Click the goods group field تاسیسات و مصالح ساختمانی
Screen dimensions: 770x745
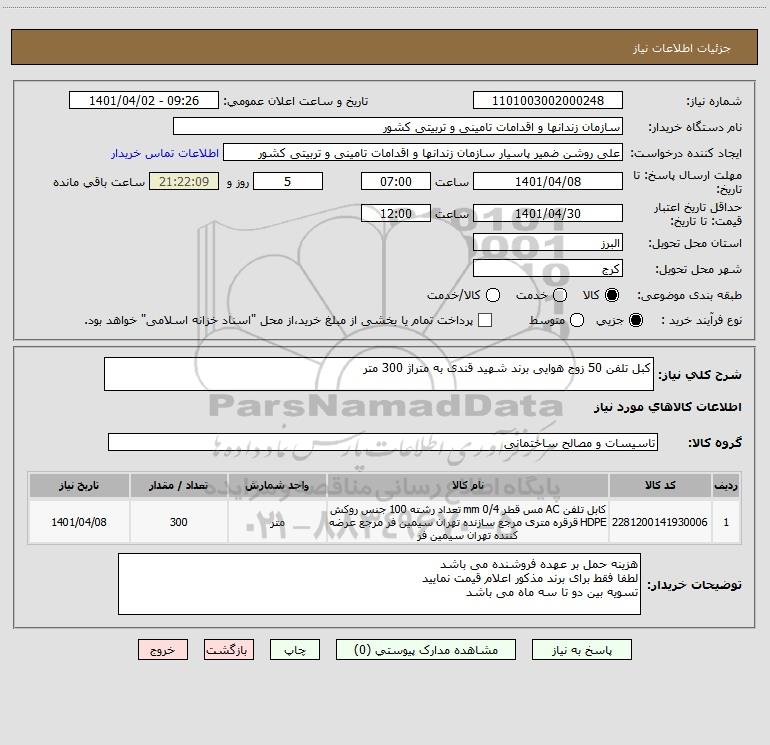click(x=383, y=442)
